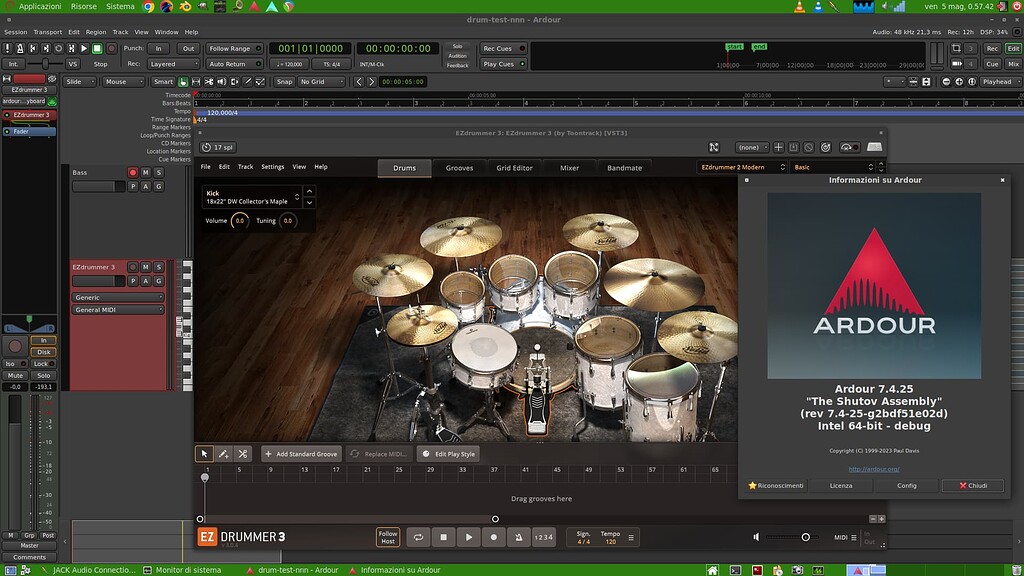
Task: Open the Basic kit preset dropdown
Action: pyautogui.click(x=833, y=167)
